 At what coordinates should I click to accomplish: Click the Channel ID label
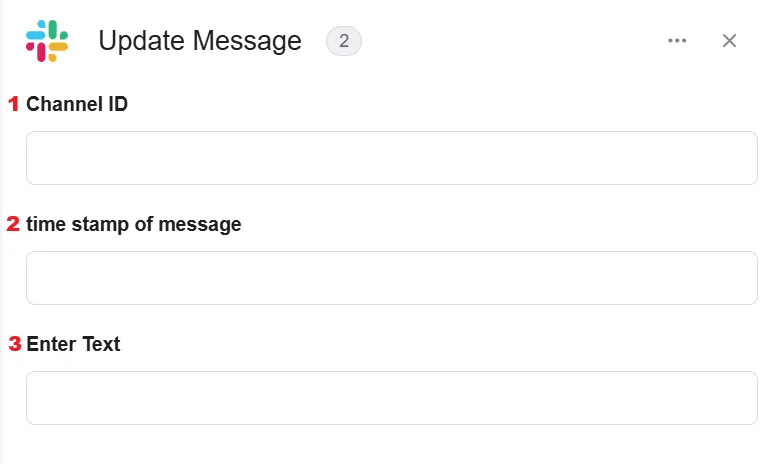(77, 104)
